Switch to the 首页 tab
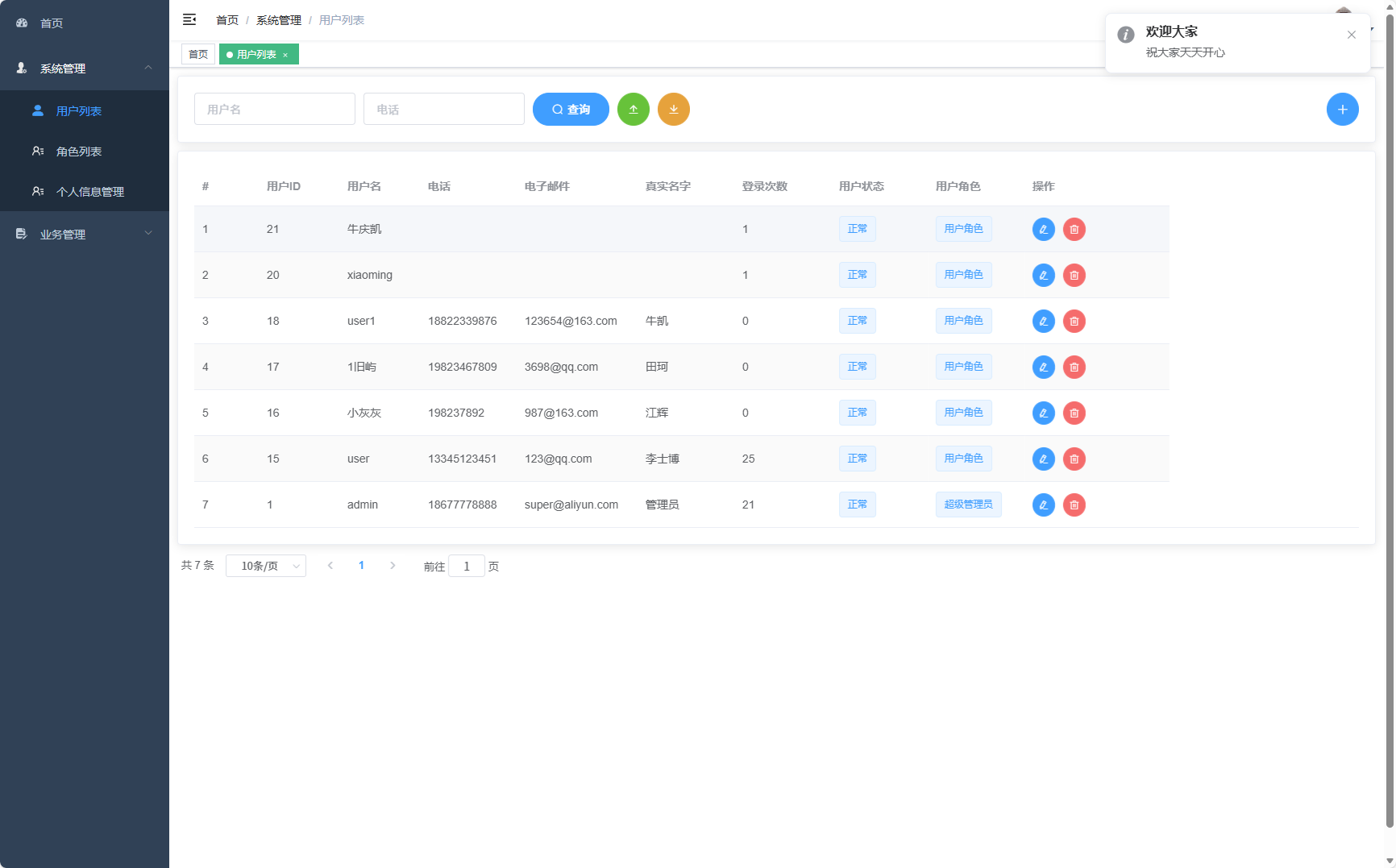 198,54
